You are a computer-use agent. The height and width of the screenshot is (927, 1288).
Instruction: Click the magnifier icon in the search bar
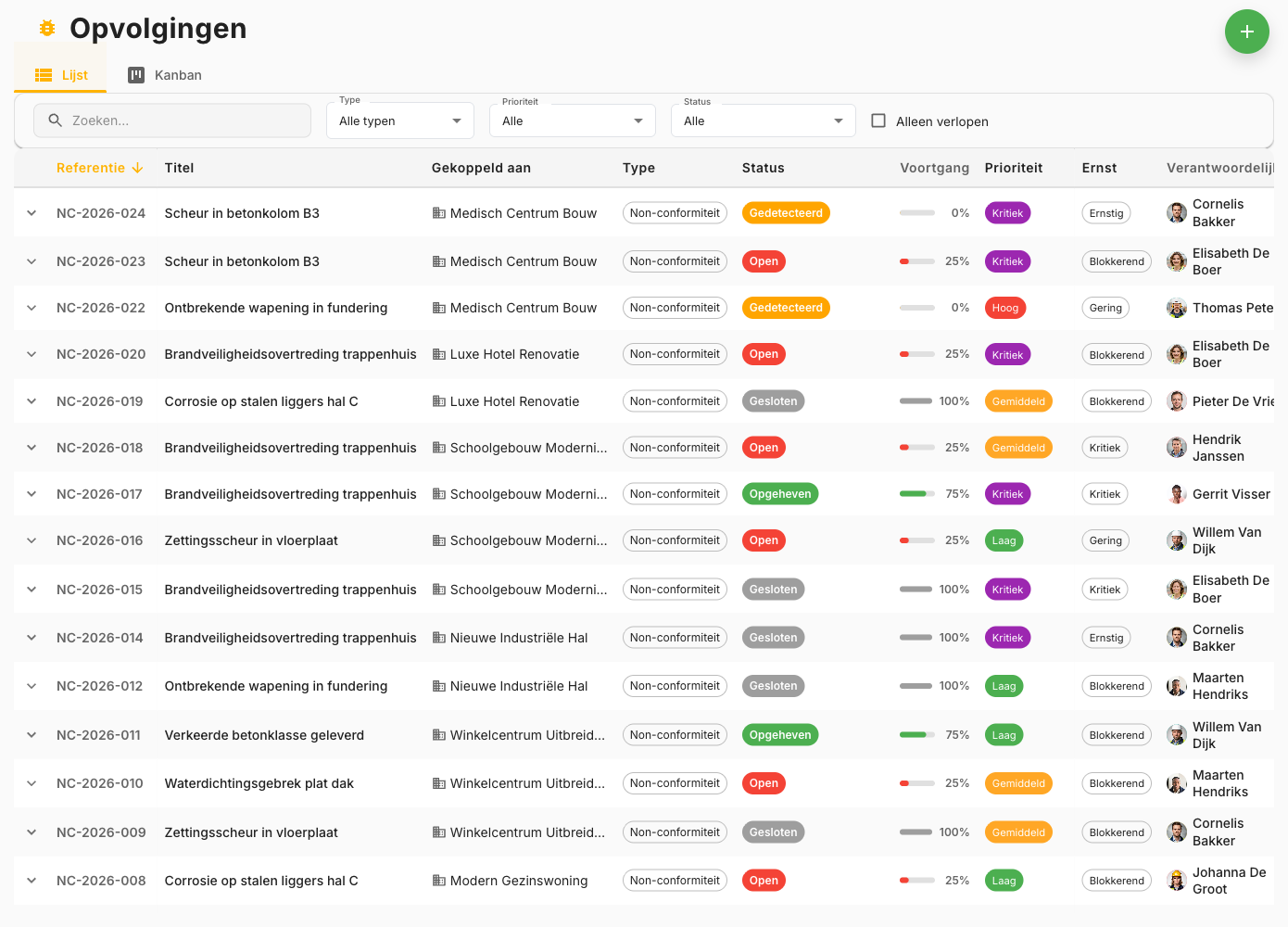click(x=56, y=121)
